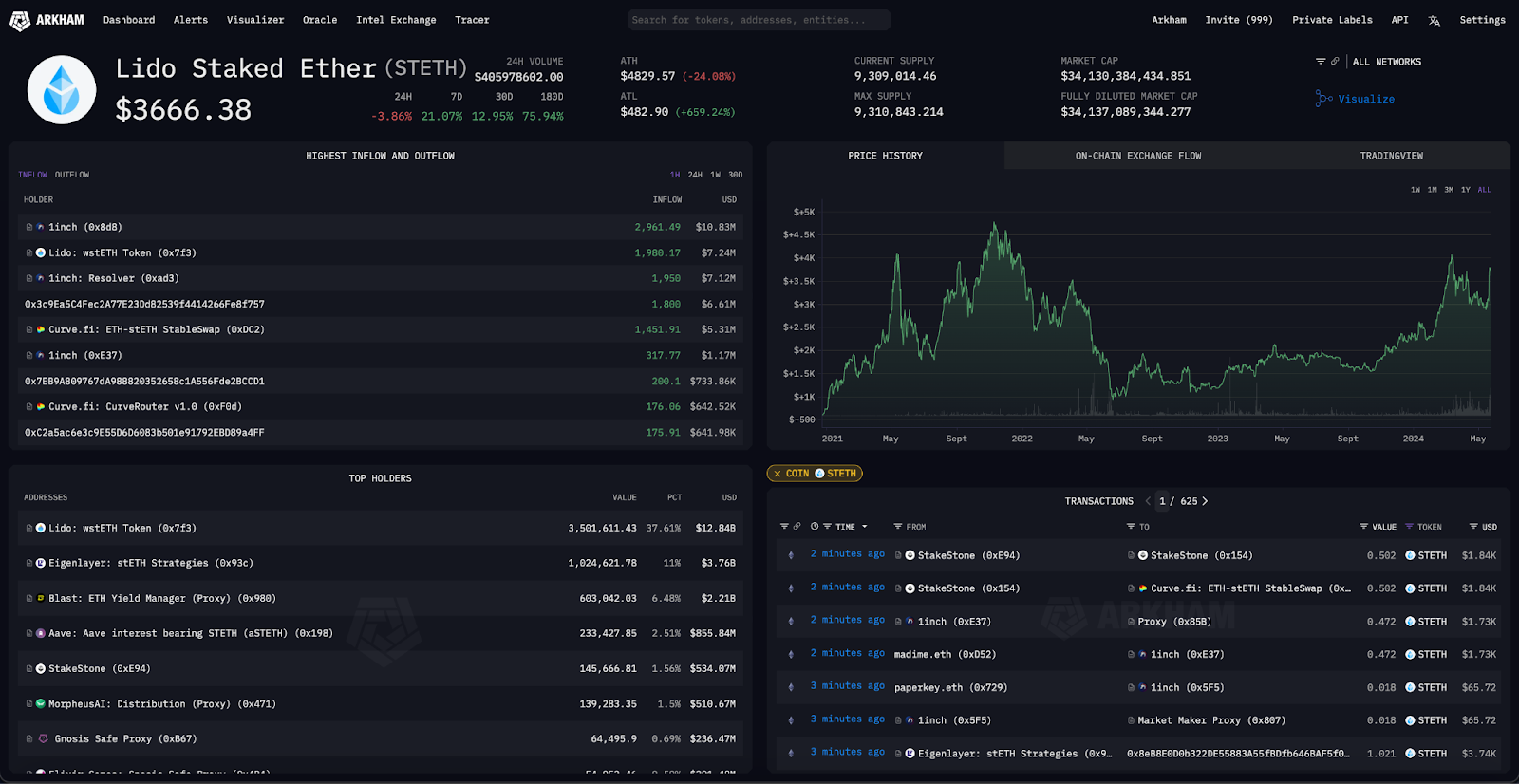Click the StakeStone logo in Top Holders
This screenshot has height=784, width=1519.
(x=41, y=668)
